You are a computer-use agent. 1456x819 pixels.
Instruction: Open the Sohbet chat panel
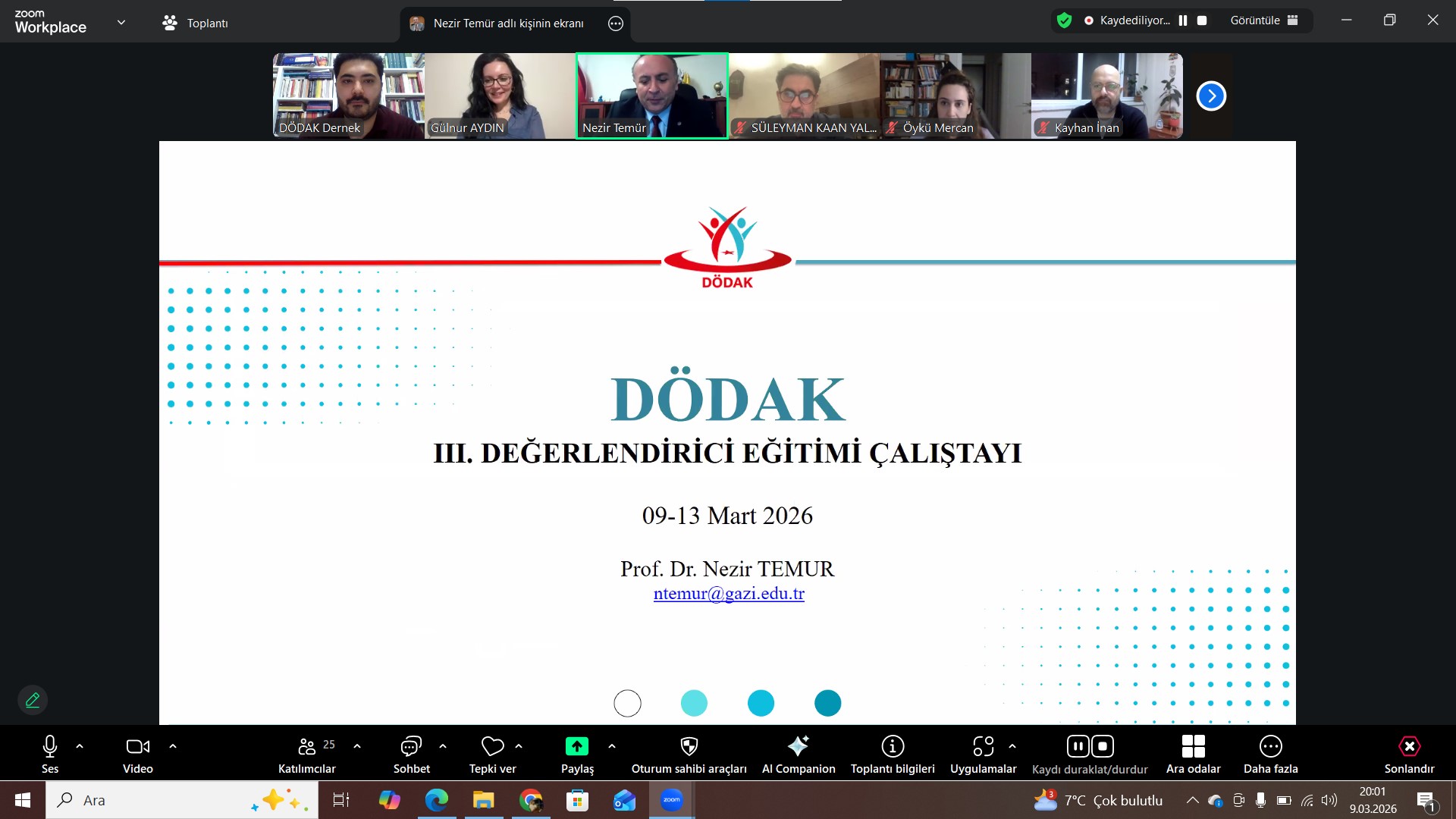tap(411, 747)
